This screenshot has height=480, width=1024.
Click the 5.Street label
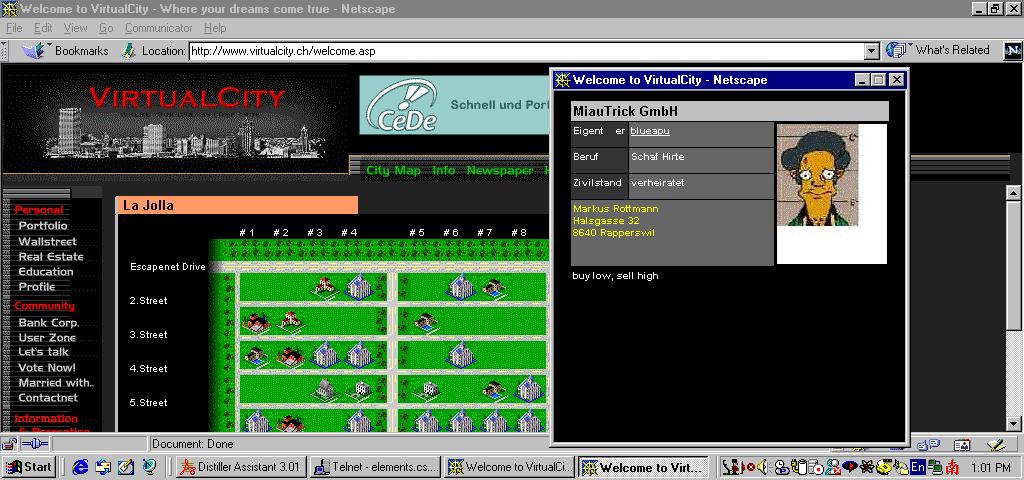(148, 402)
